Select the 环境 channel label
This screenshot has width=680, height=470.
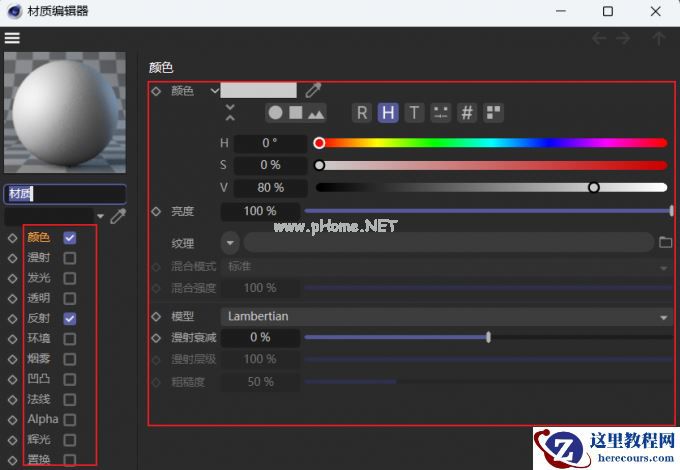[x=39, y=338]
